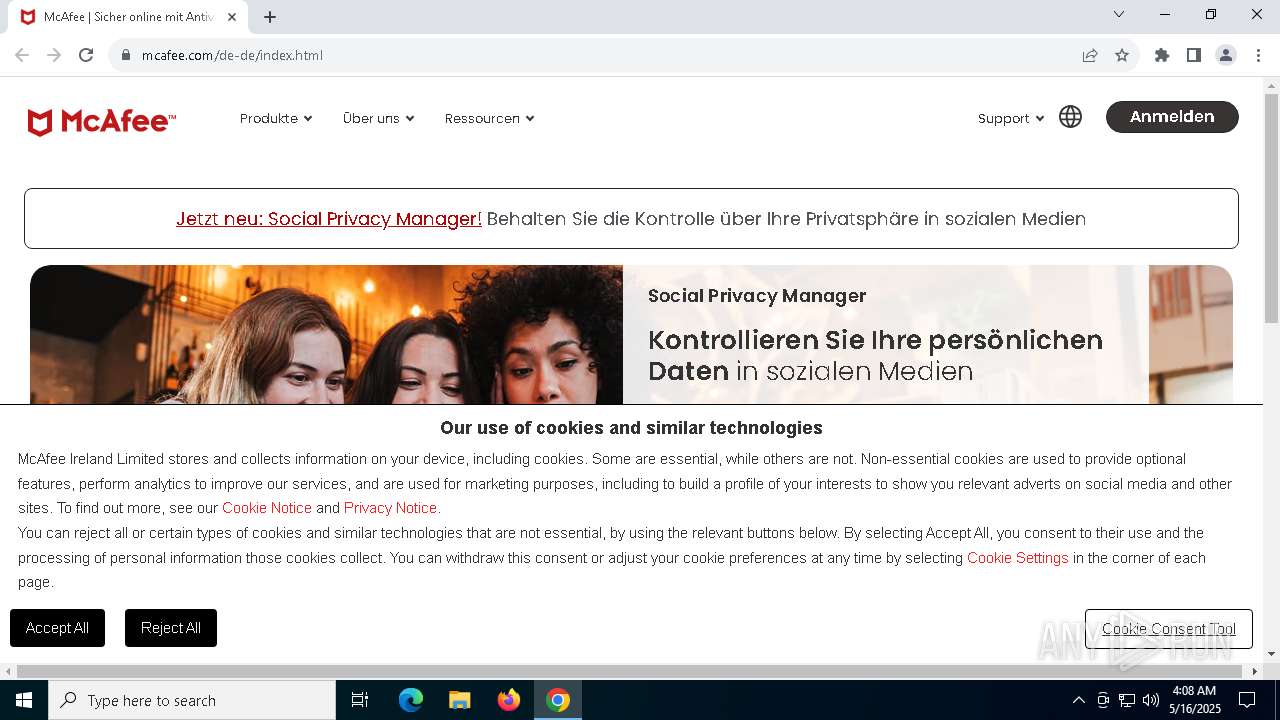Show hidden system tray icons

pyautogui.click(x=1078, y=700)
